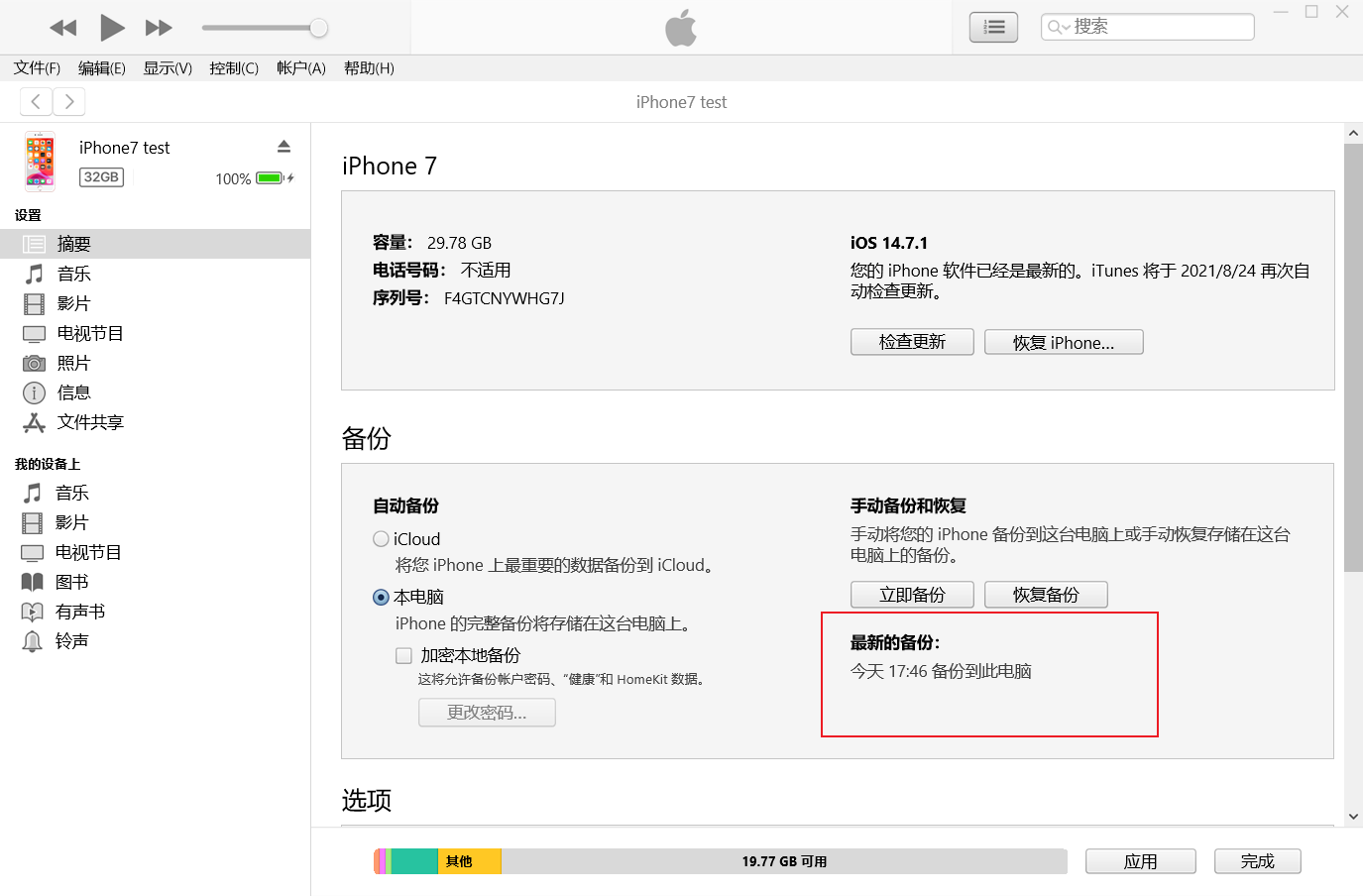1363x896 pixels.
Task: Enable the 加密本地备份 checkbox
Action: pyautogui.click(x=403, y=655)
